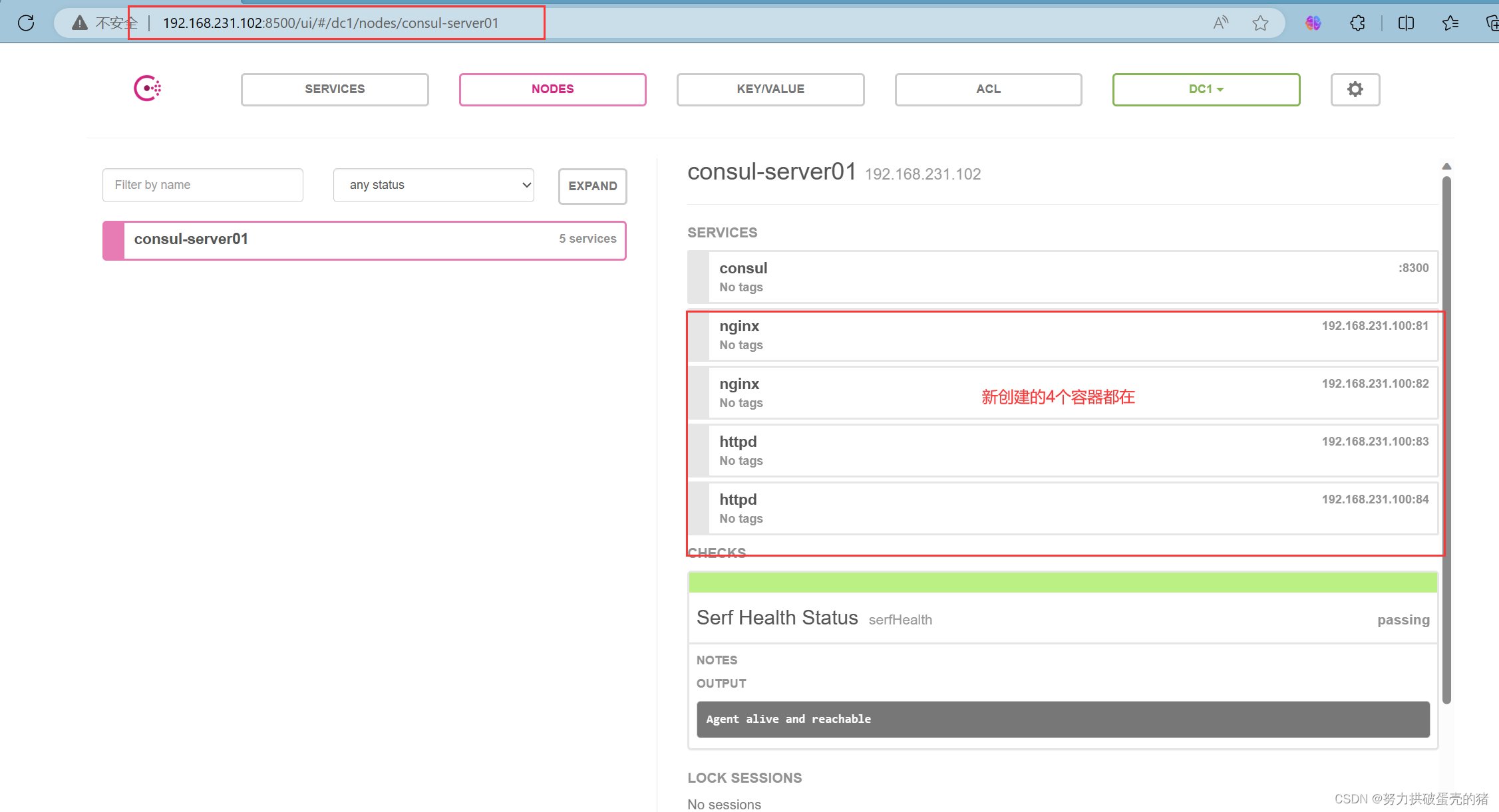Open the KEY/VALUE tab
The width and height of the screenshot is (1499, 812).
click(770, 89)
